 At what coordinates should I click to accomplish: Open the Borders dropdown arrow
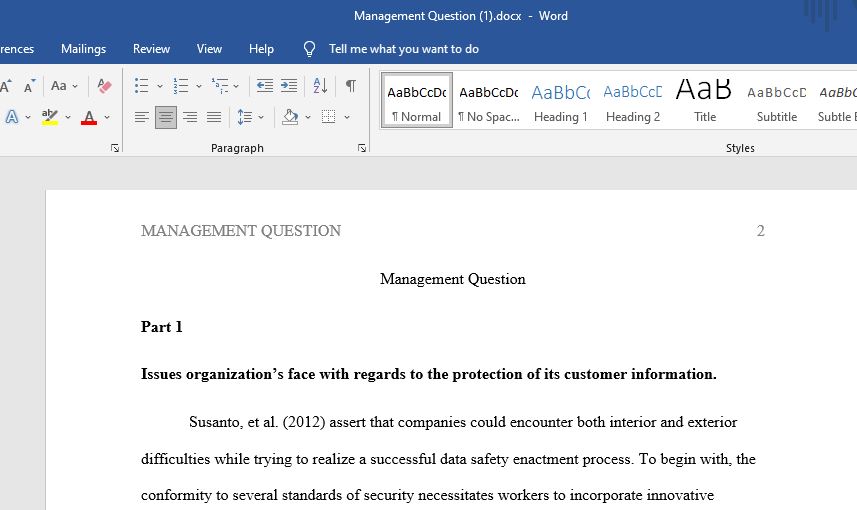click(347, 117)
